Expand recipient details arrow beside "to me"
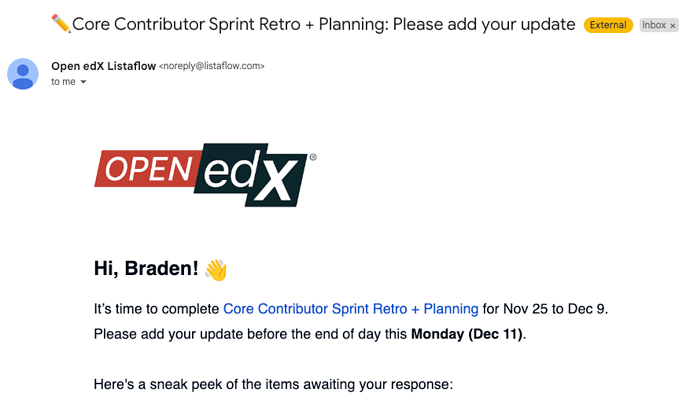This screenshot has height=411, width=690. 83,82
